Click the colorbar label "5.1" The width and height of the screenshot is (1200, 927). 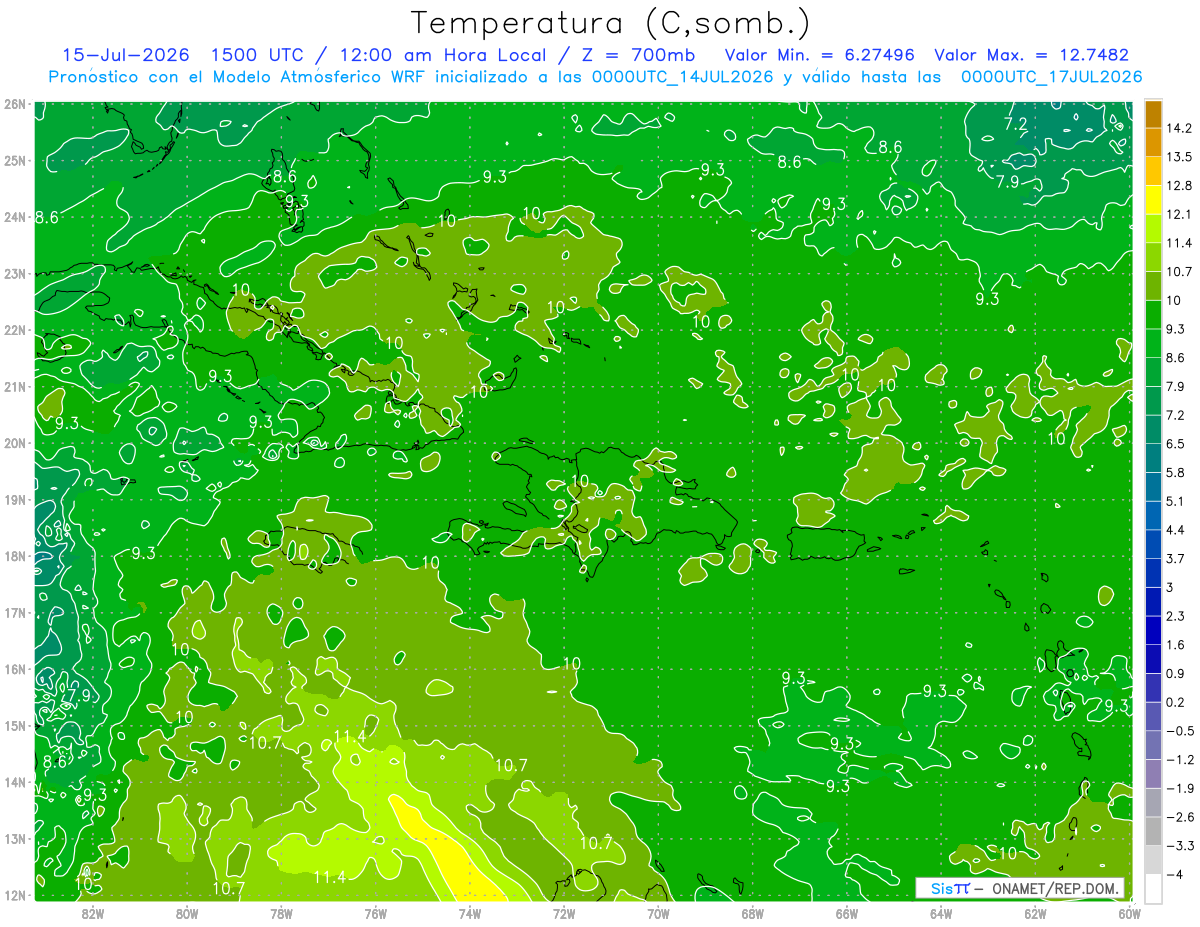point(1176,501)
